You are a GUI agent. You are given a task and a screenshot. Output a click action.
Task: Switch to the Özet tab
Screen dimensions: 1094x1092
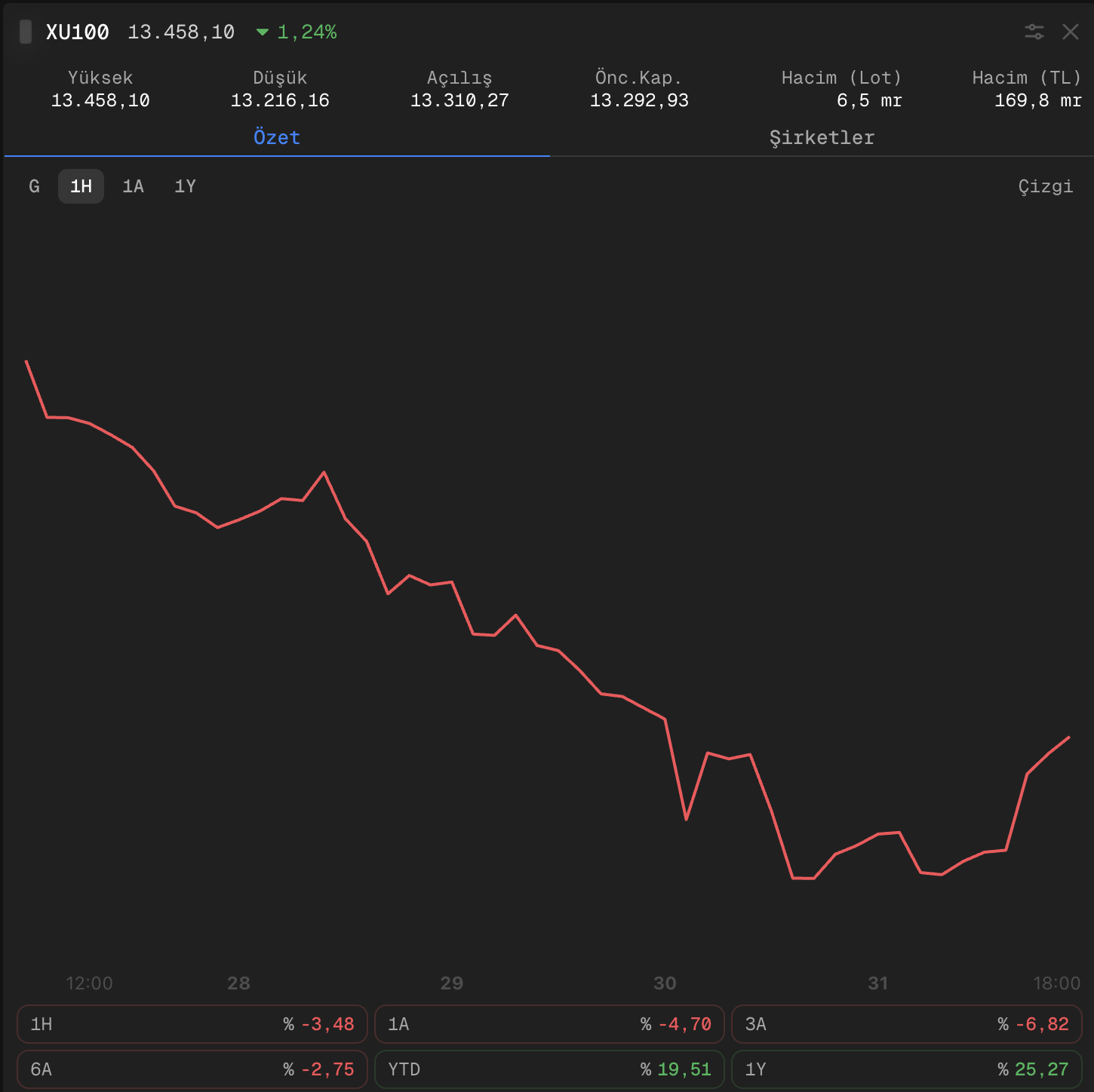[x=277, y=137]
